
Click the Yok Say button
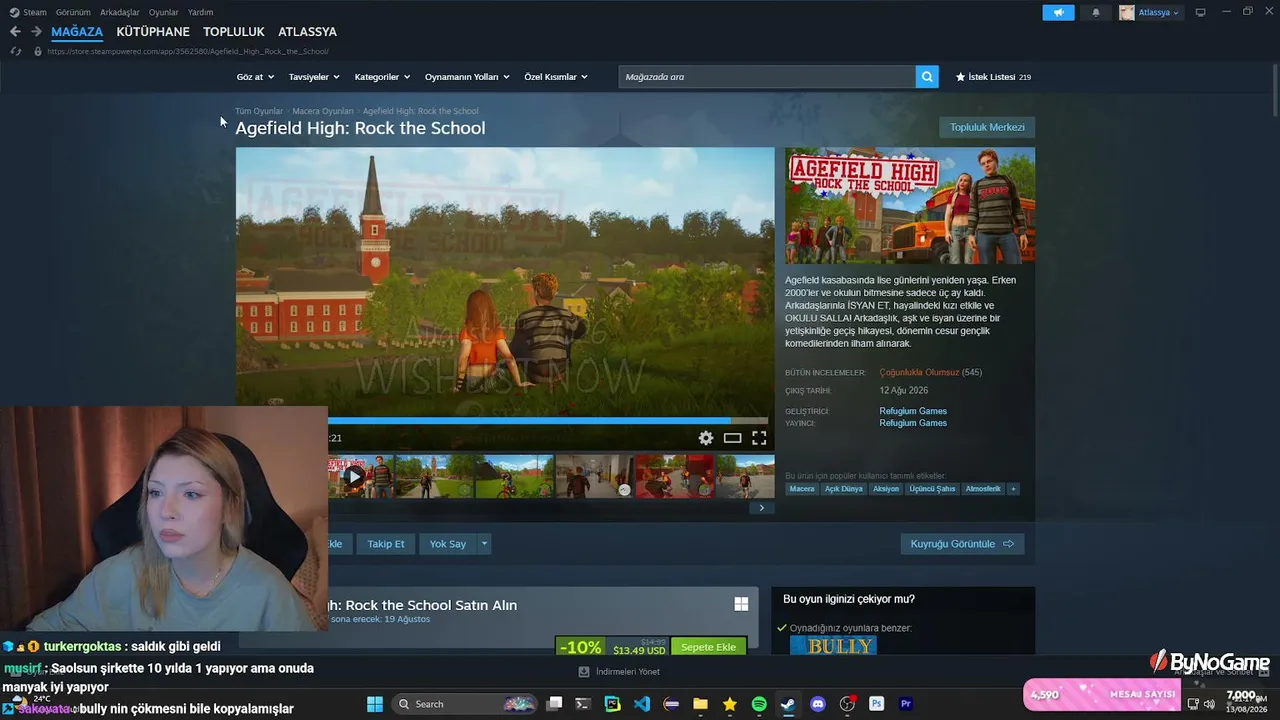click(448, 544)
